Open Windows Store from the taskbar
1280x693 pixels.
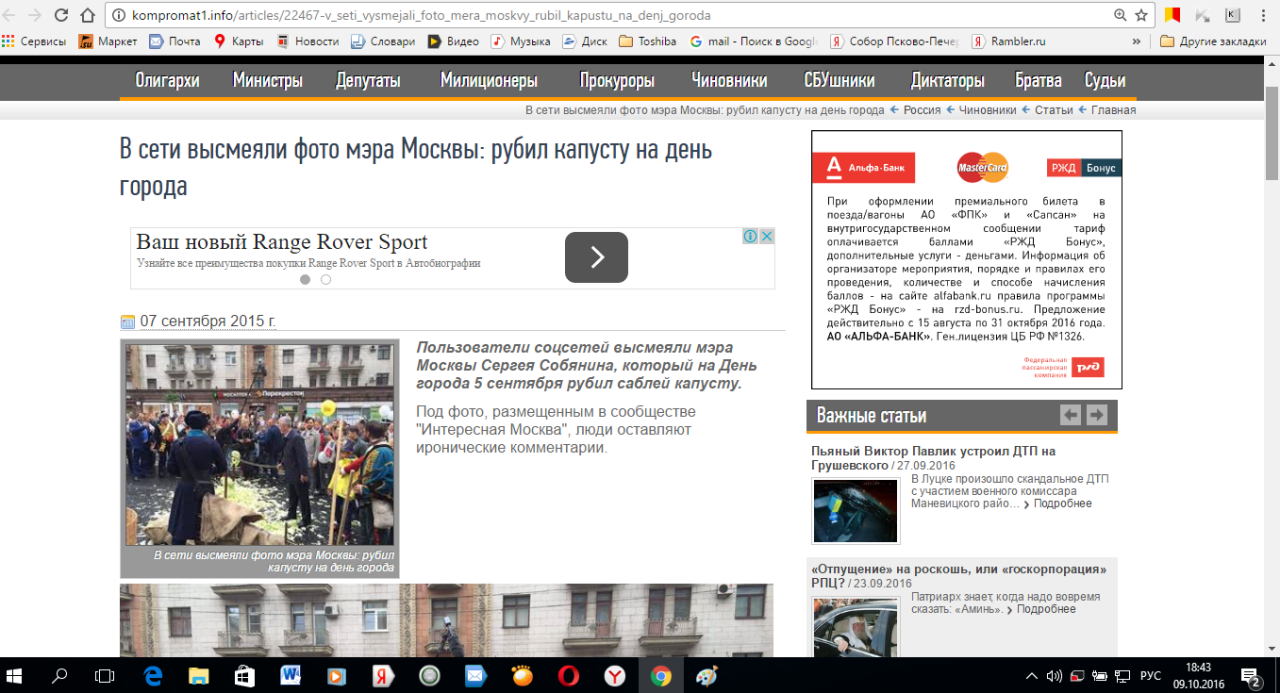tap(245, 675)
